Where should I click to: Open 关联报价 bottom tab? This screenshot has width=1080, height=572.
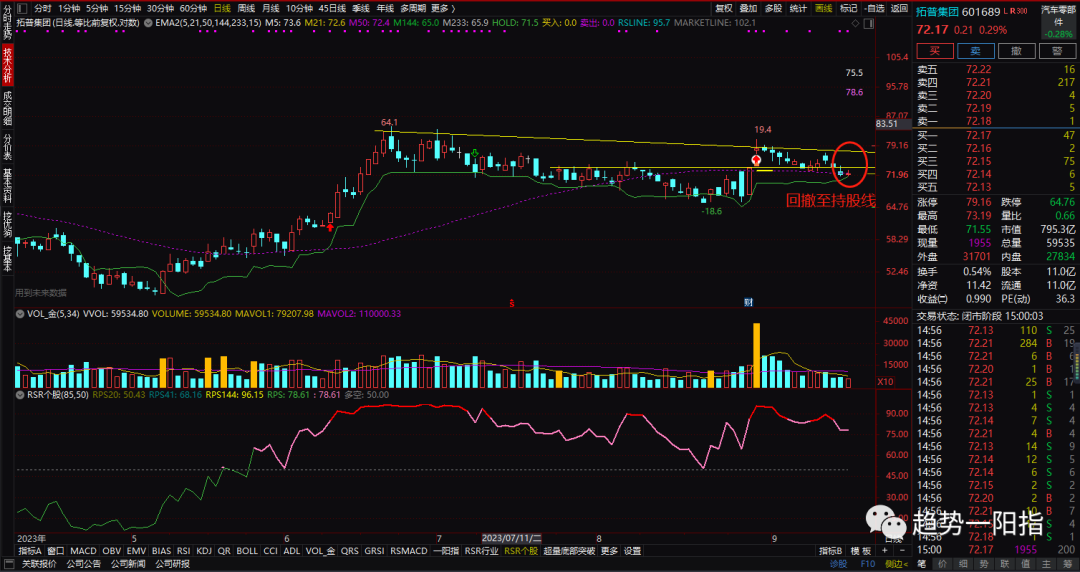(39, 564)
